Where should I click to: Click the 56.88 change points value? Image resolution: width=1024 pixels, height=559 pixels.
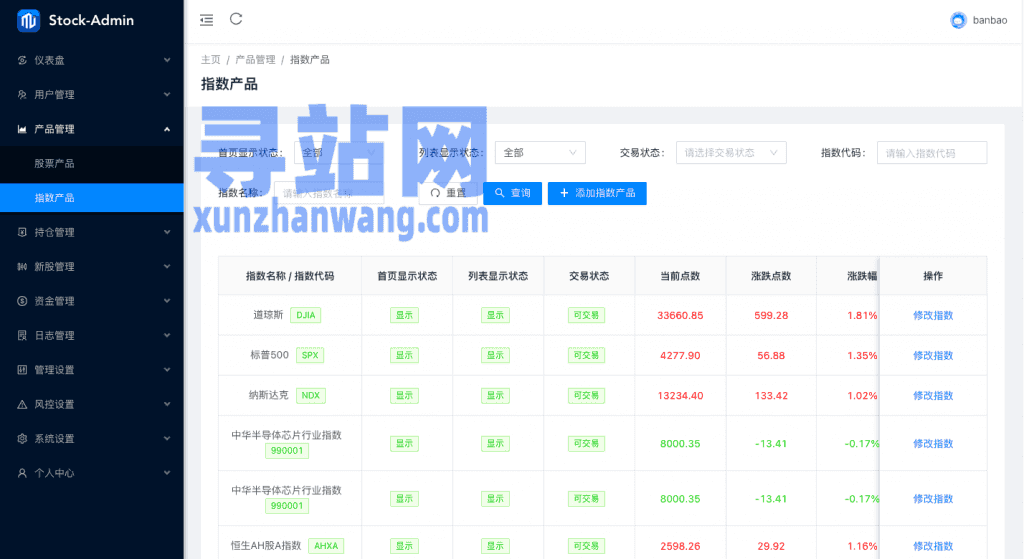pos(771,356)
